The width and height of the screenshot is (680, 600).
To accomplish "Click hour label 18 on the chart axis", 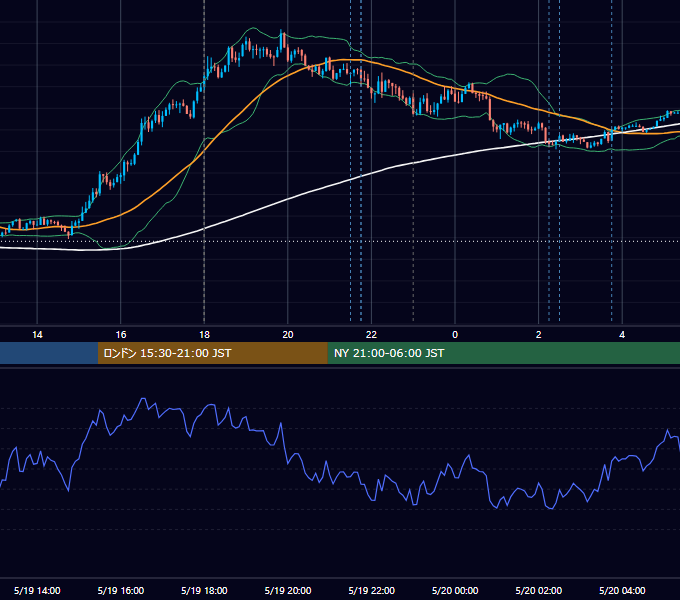I will pos(204,335).
